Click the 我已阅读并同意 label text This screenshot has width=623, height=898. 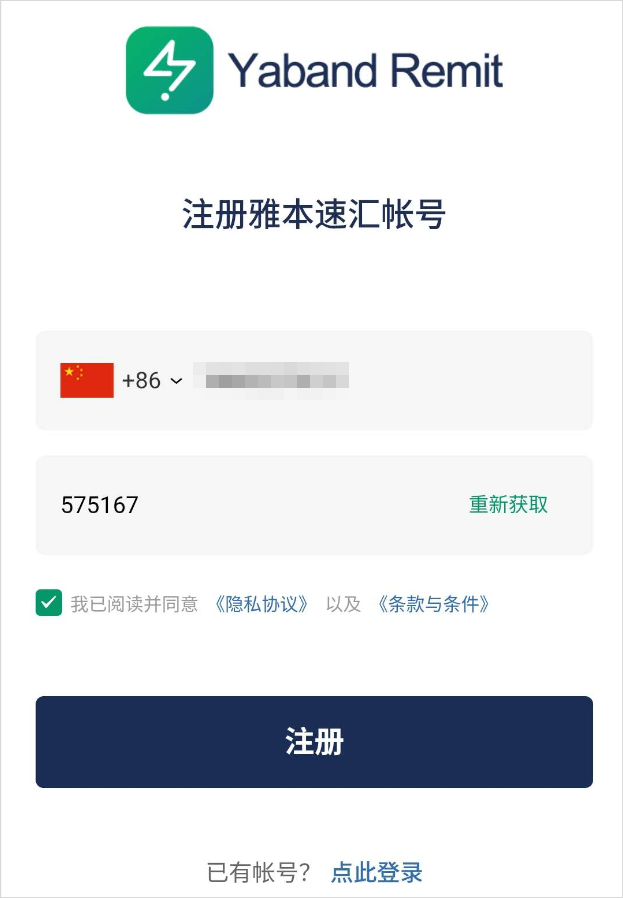134,604
